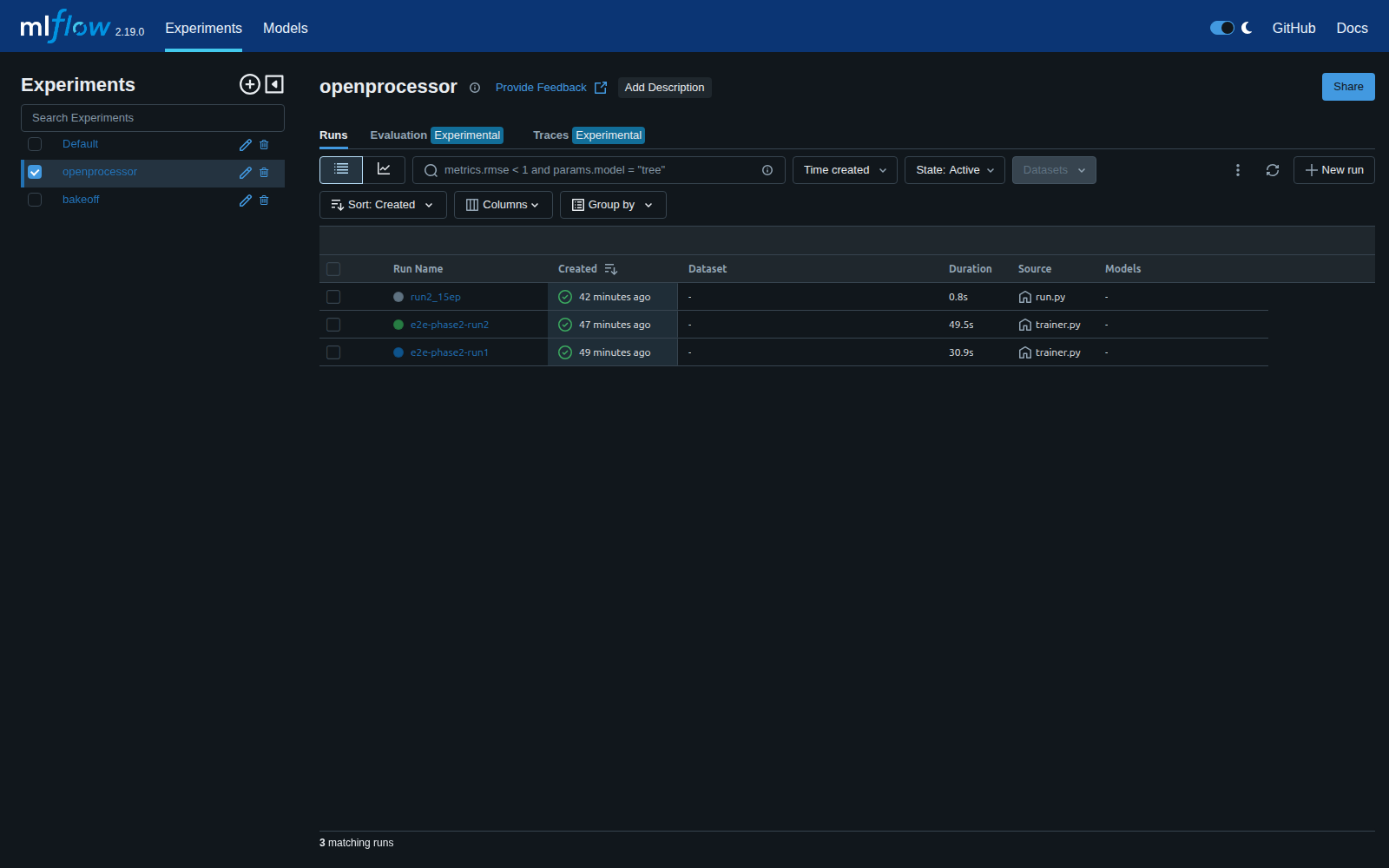Check the bakeoff experiment checkbox

click(x=35, y=200)
